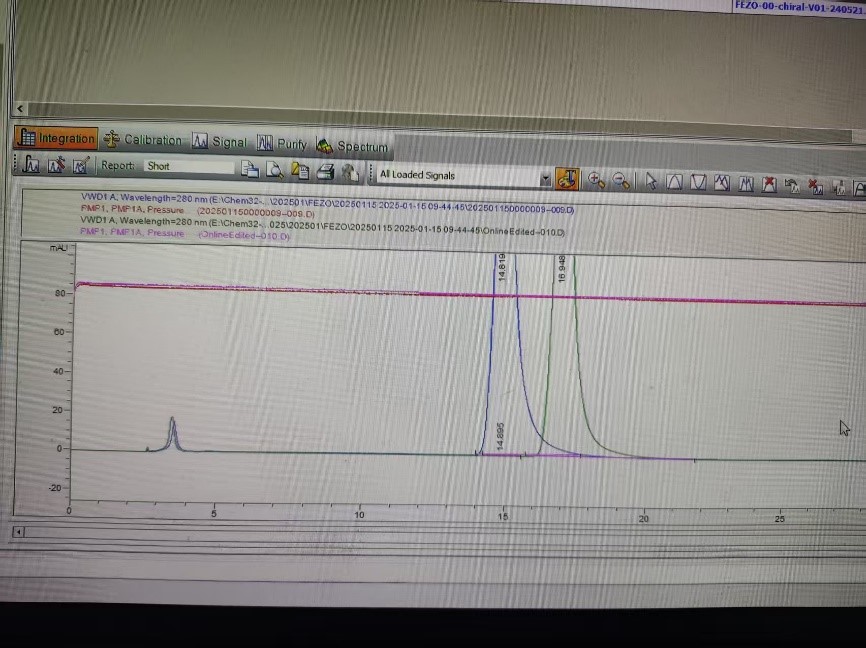Click the 16.948 peak retention time label
866x648 pixels.
[562, 267]
